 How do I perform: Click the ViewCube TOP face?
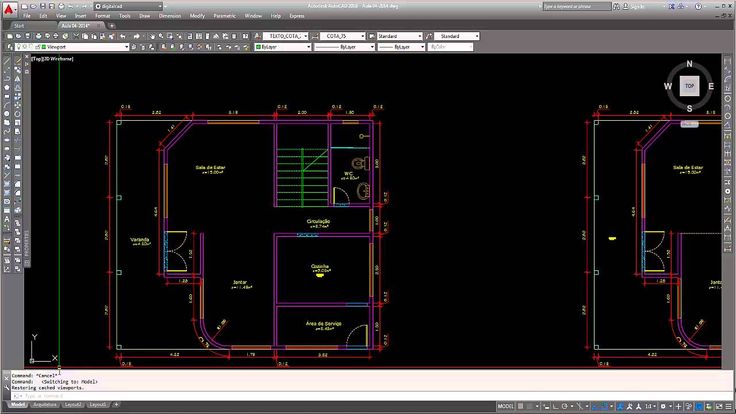[689, 86]
